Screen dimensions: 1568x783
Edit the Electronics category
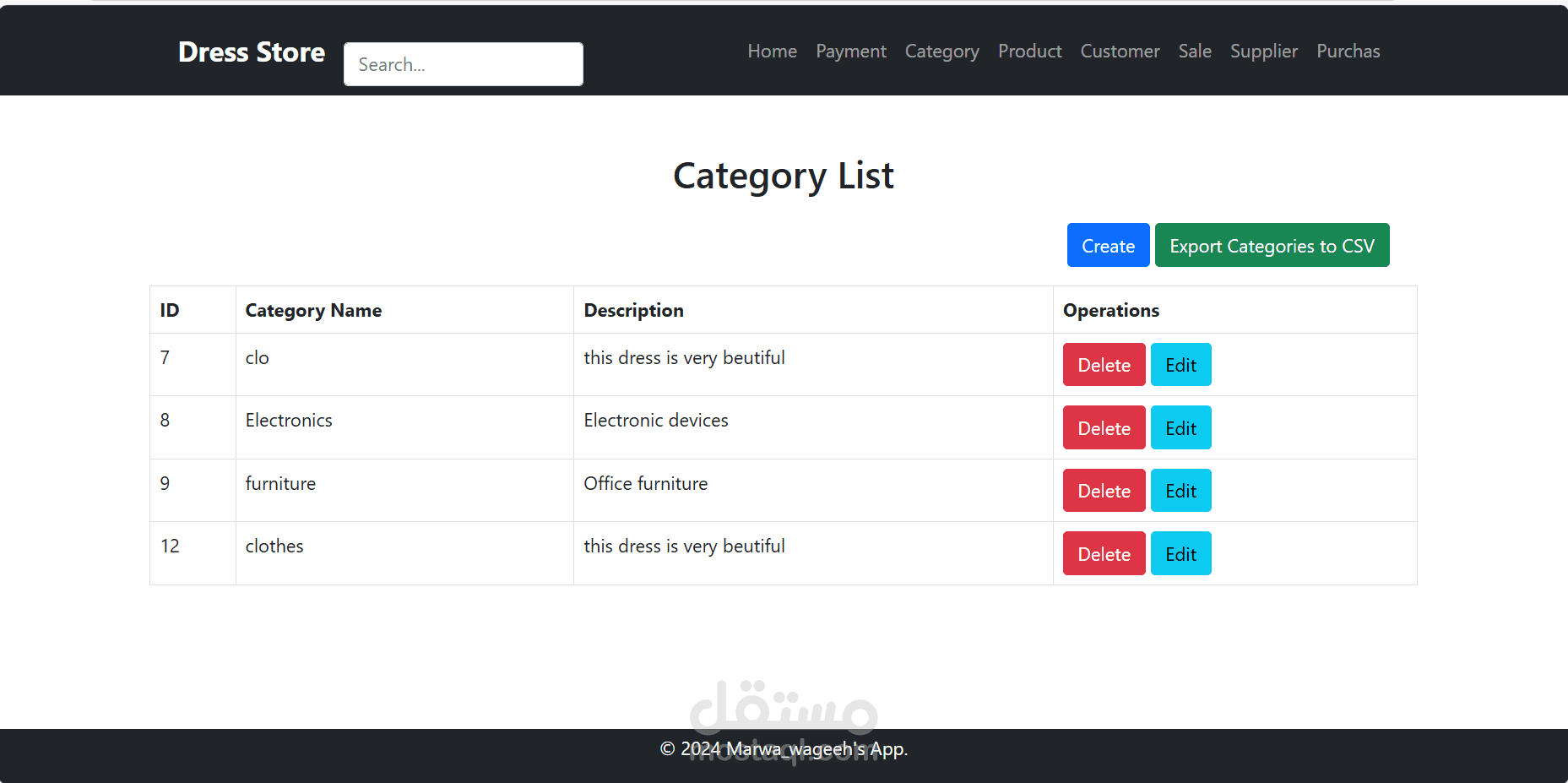[1180, 428]
